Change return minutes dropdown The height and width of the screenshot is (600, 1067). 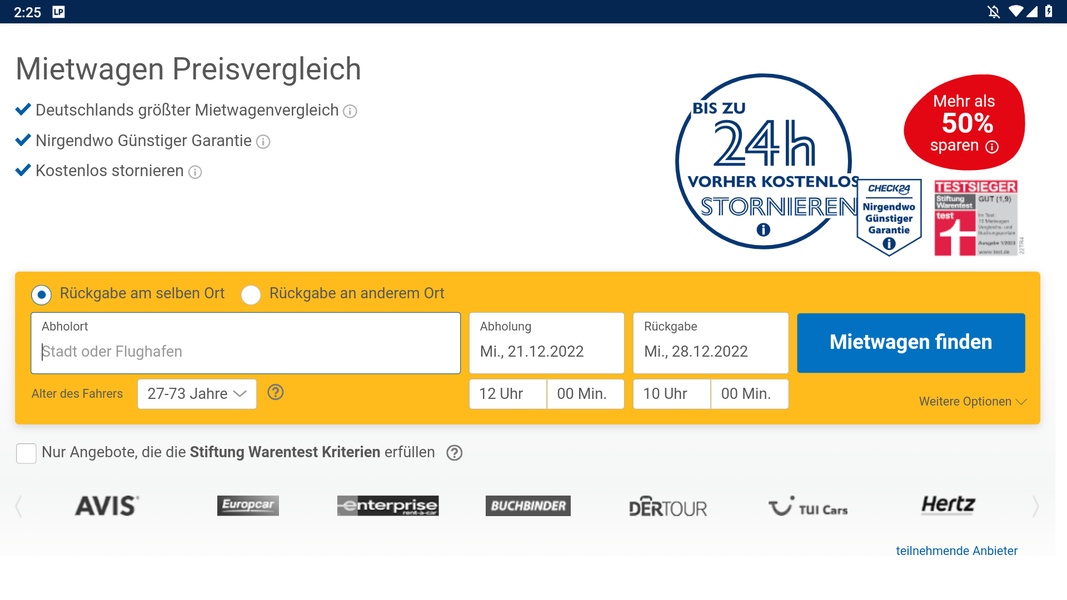click(x=750, y=394)
